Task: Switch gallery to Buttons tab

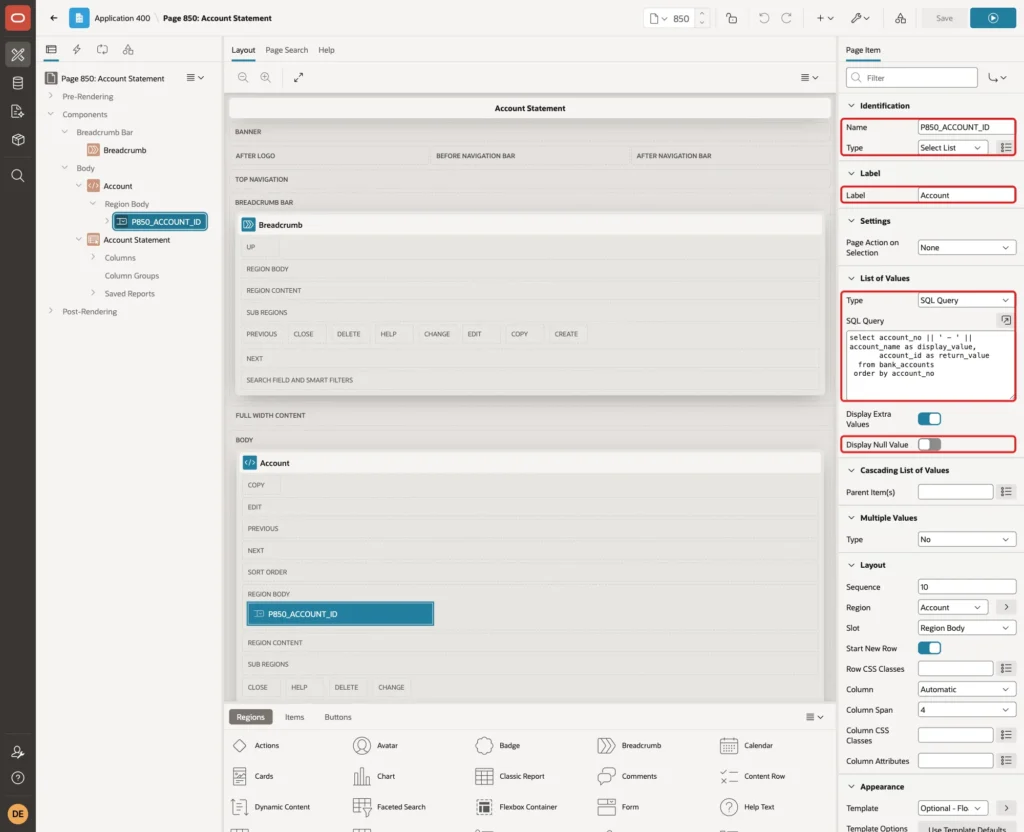Action: pos(338,717)
